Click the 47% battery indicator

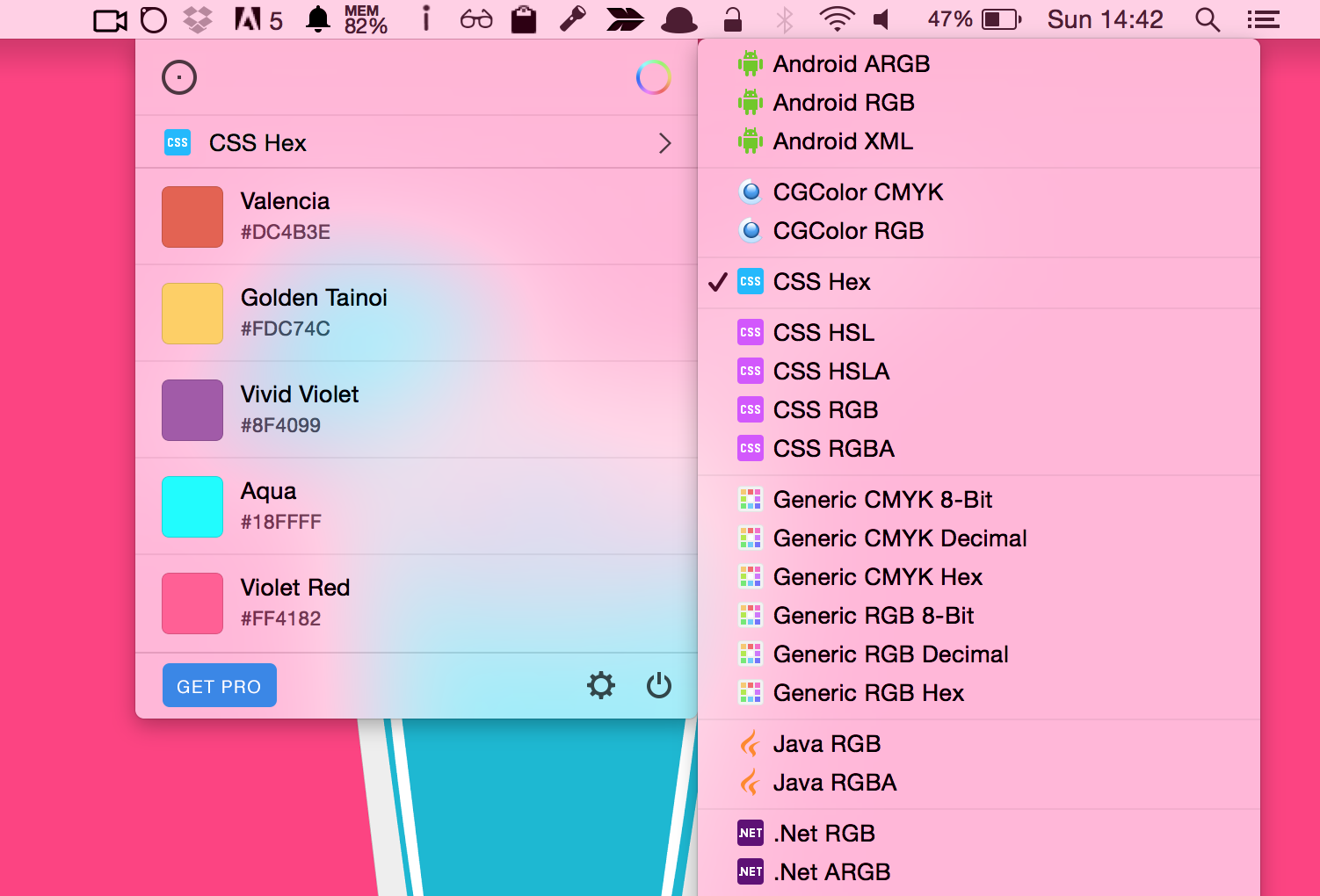pyautogui.click(x=975, y=19)
